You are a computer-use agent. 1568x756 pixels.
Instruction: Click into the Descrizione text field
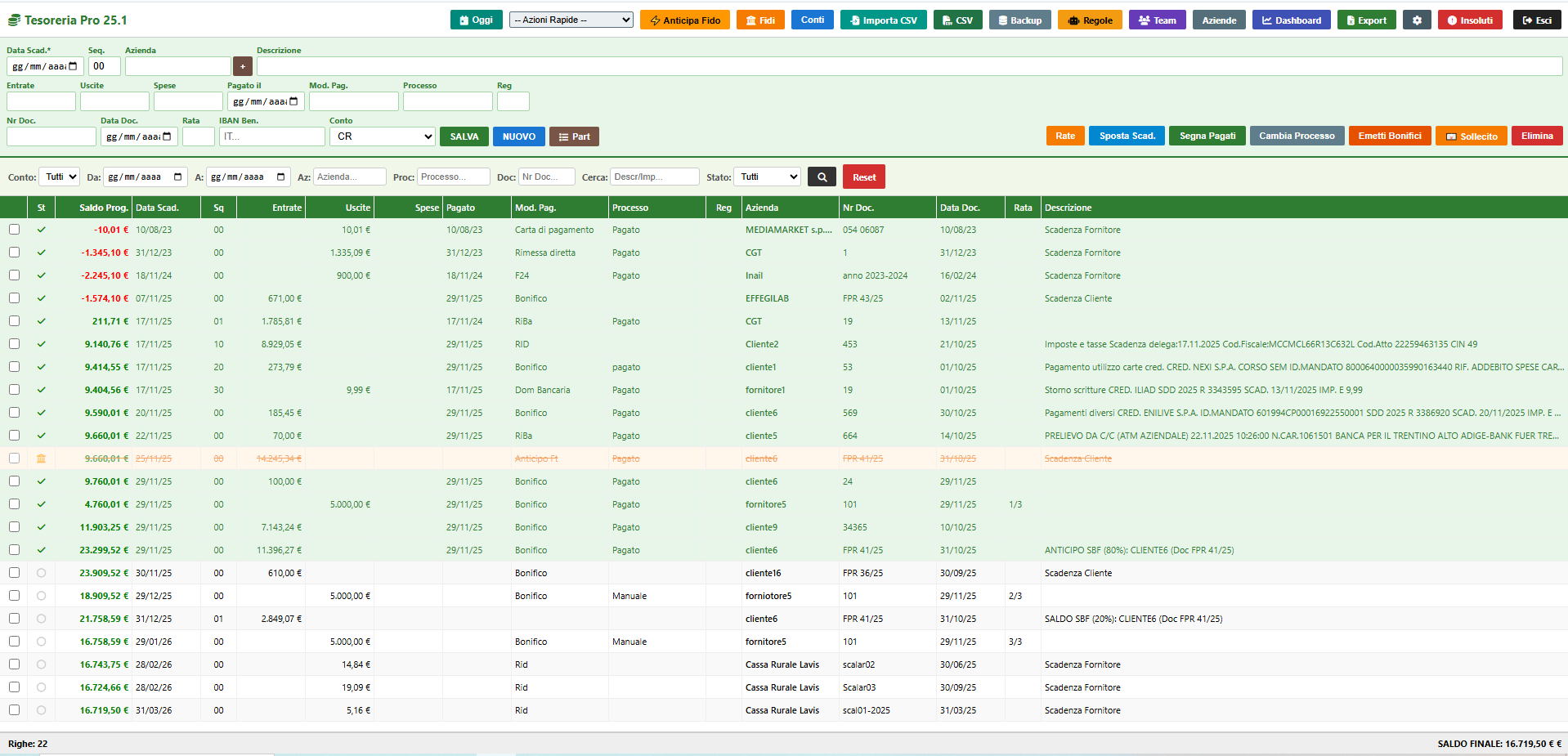(908, 66)
